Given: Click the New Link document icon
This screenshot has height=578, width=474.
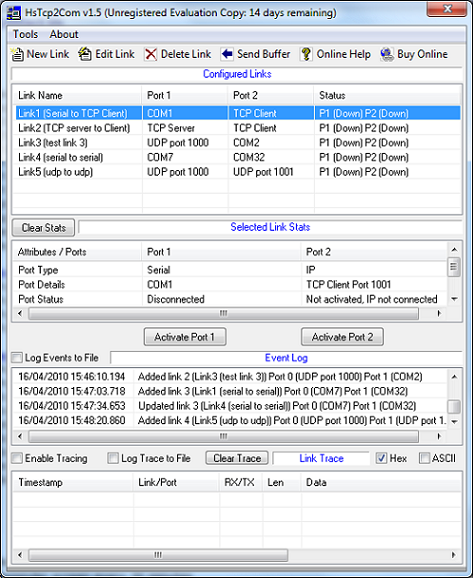Looking at the screenshot, I should 17,55.
